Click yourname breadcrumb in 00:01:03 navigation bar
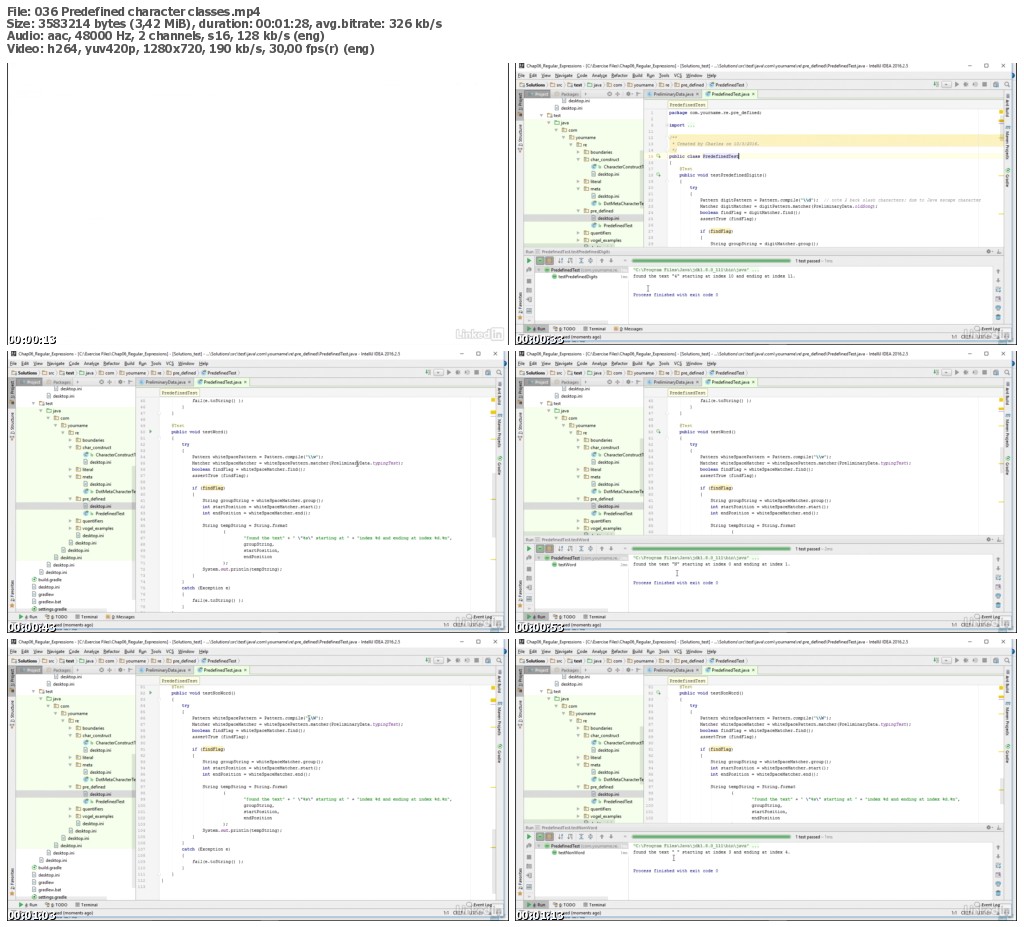The image size is (1024, 927). point(133,660)
